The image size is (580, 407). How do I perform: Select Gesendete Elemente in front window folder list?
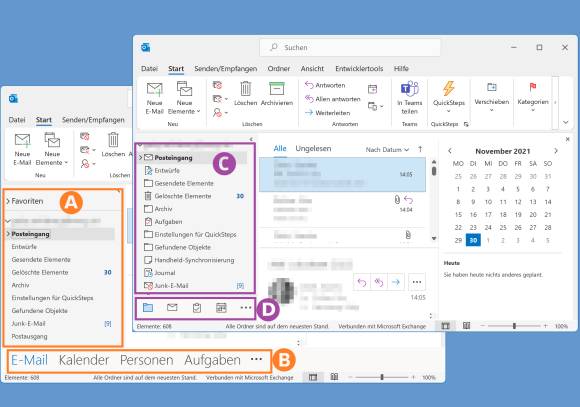179,183
